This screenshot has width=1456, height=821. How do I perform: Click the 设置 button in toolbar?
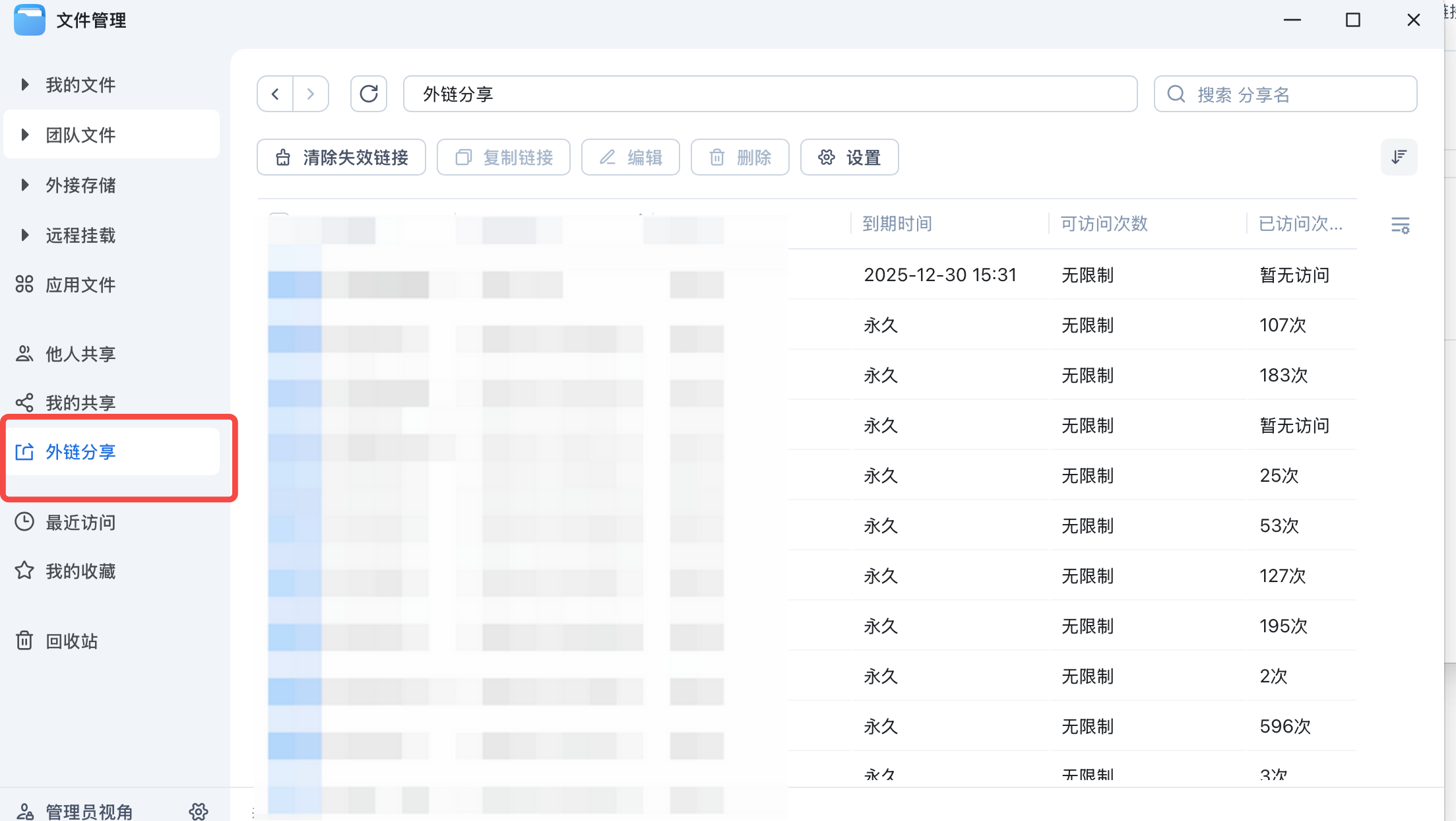coord(849,157)
